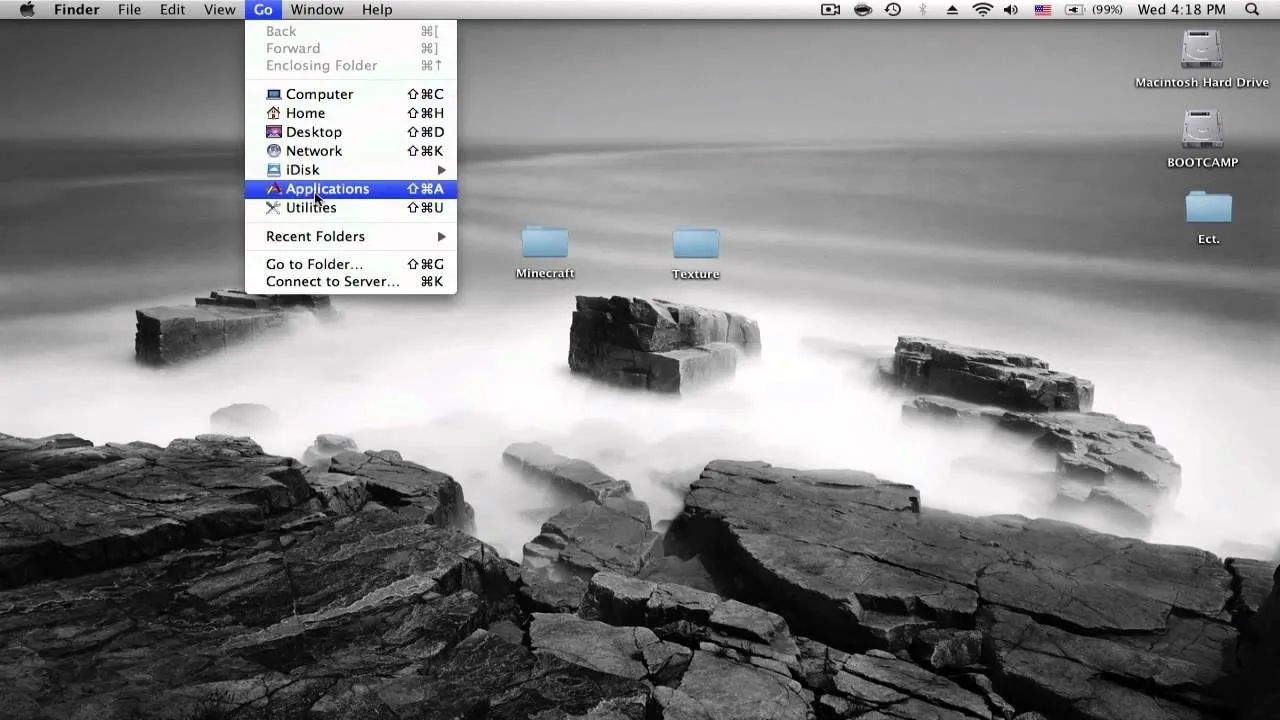Viewport: 1280px width, 720px height.
Task: Select the BOOTCAMP drive icon
Action: click(1202, 138)
